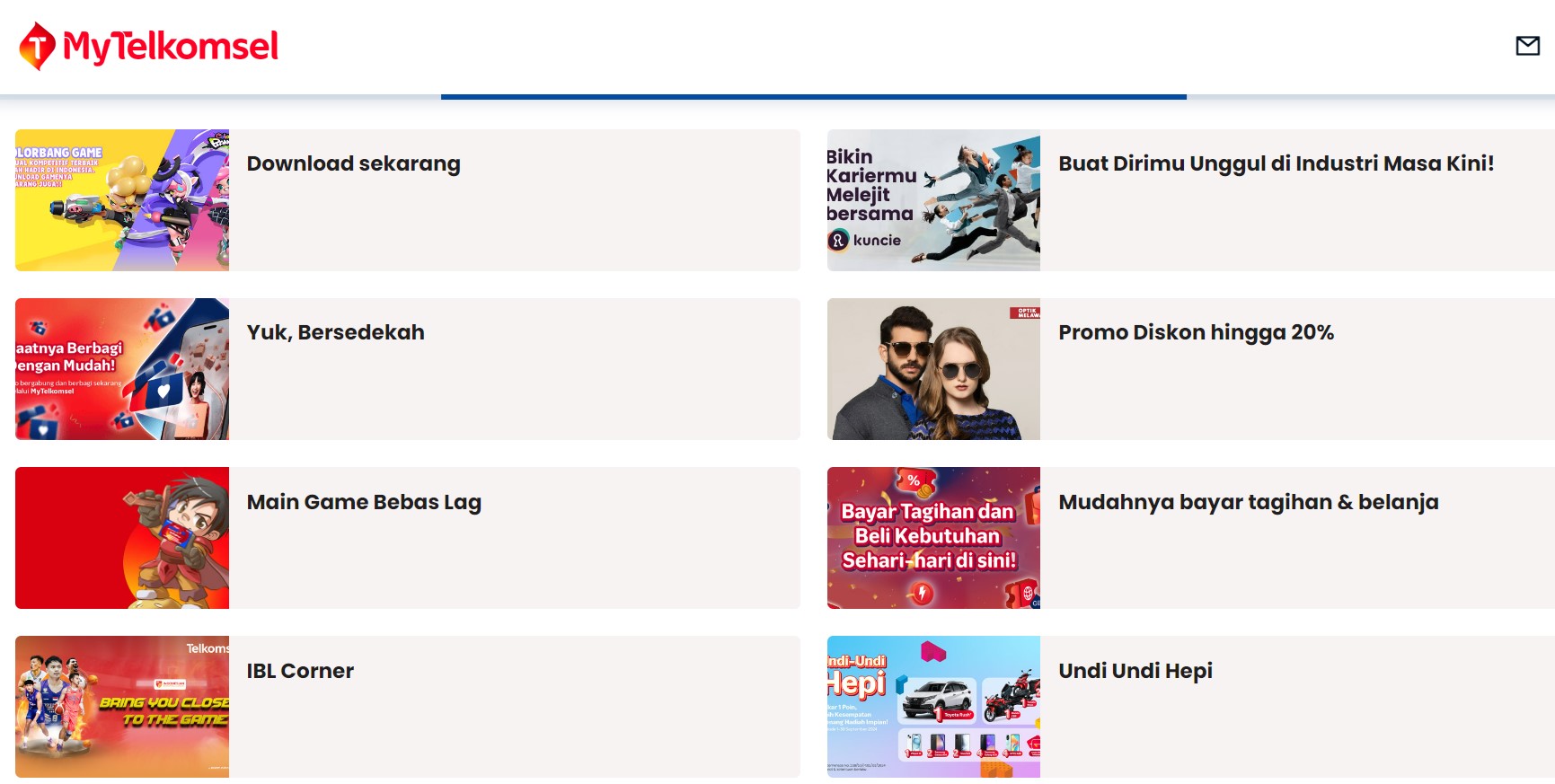1555x784 pixels.
Task: Select the "Undi Undi Hepi" title
Action: click(x=1135, y=671)
